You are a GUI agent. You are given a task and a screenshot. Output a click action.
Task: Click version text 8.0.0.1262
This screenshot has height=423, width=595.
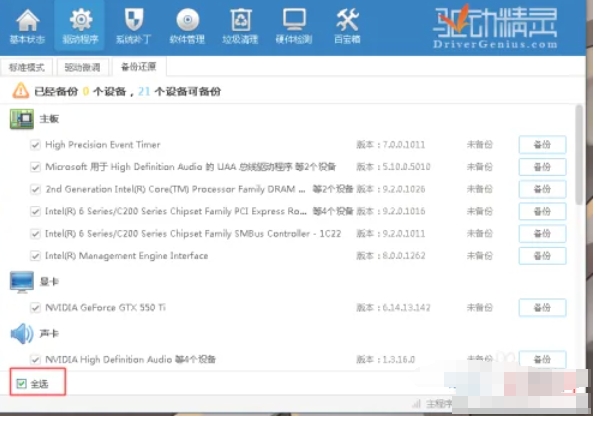click(404, 256)
